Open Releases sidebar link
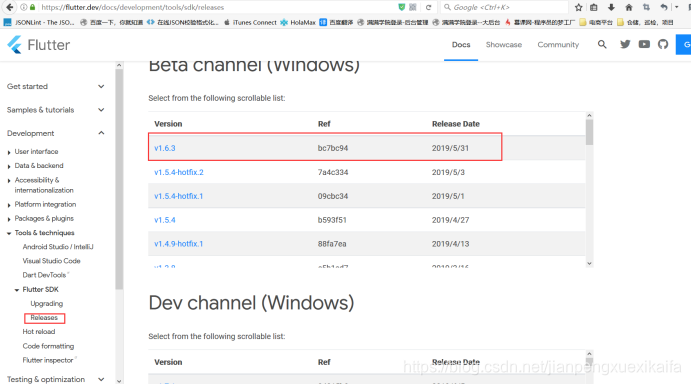This screenshot has height=385, width=691. point(44,318)
